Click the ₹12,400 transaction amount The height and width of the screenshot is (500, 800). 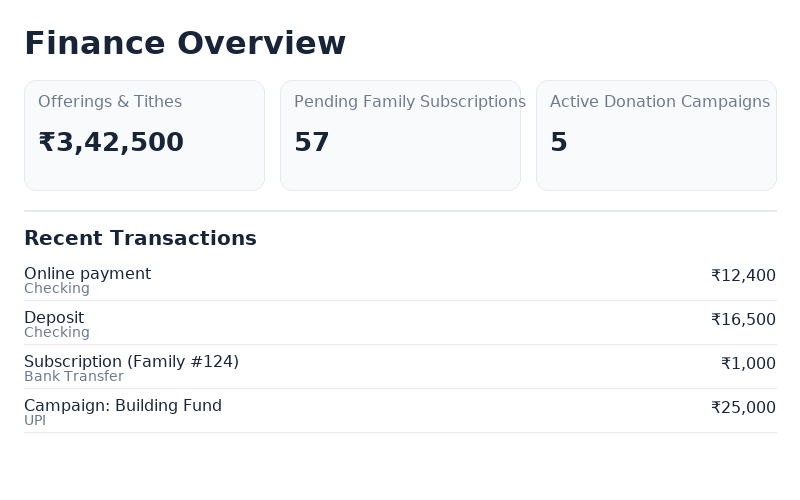tap(743, 276)
